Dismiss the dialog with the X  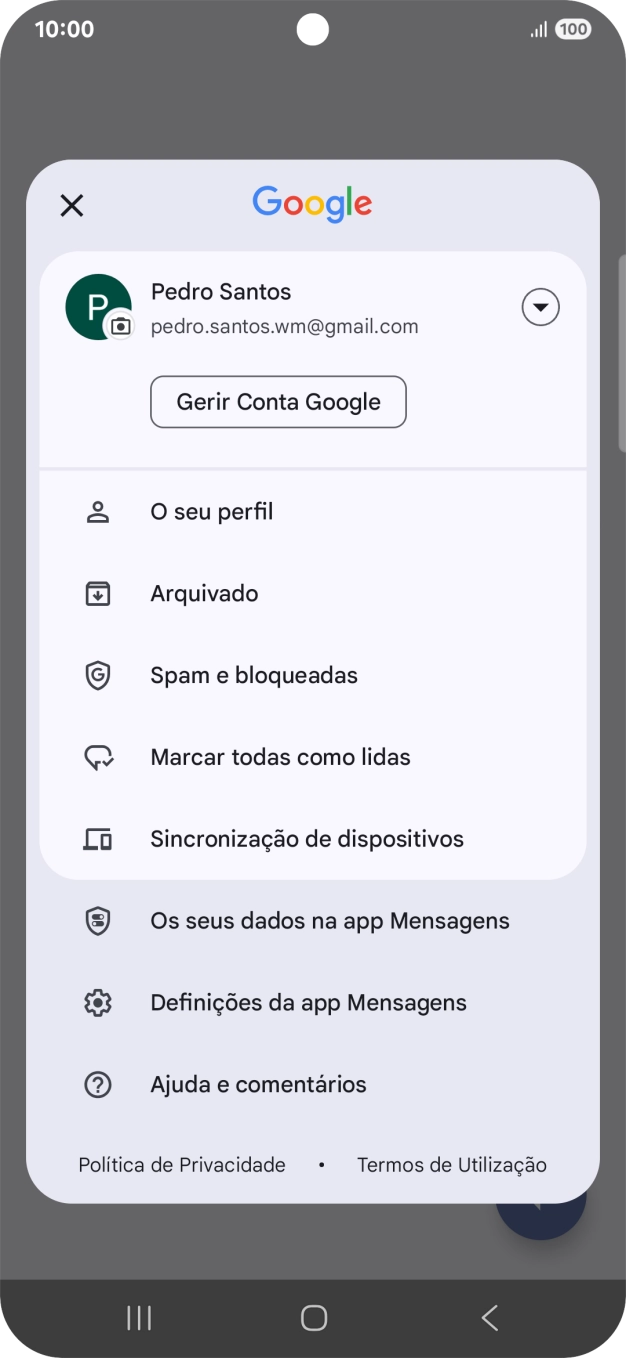(71, 205)
